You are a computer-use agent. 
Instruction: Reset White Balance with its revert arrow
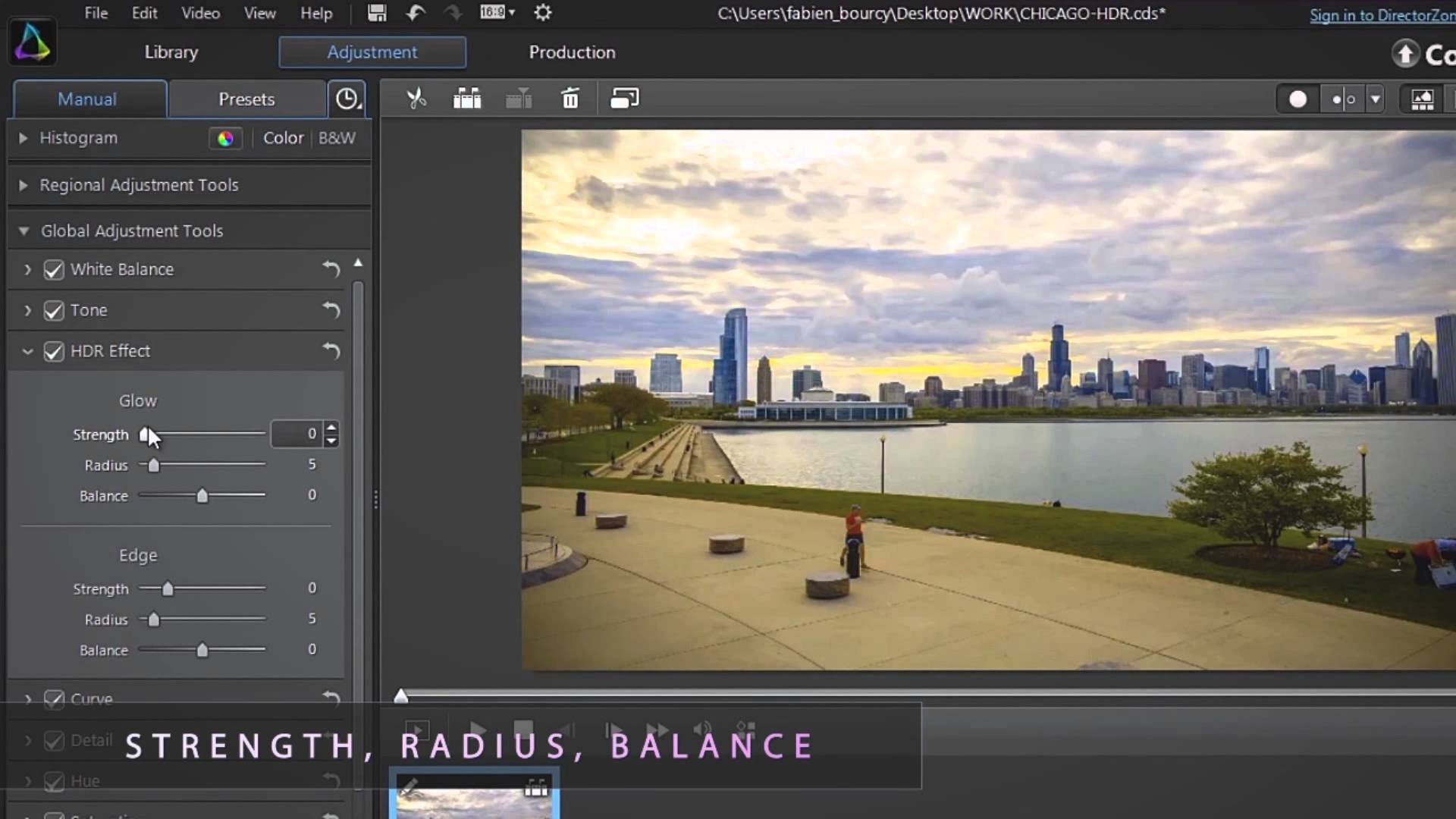coord(331,269)
